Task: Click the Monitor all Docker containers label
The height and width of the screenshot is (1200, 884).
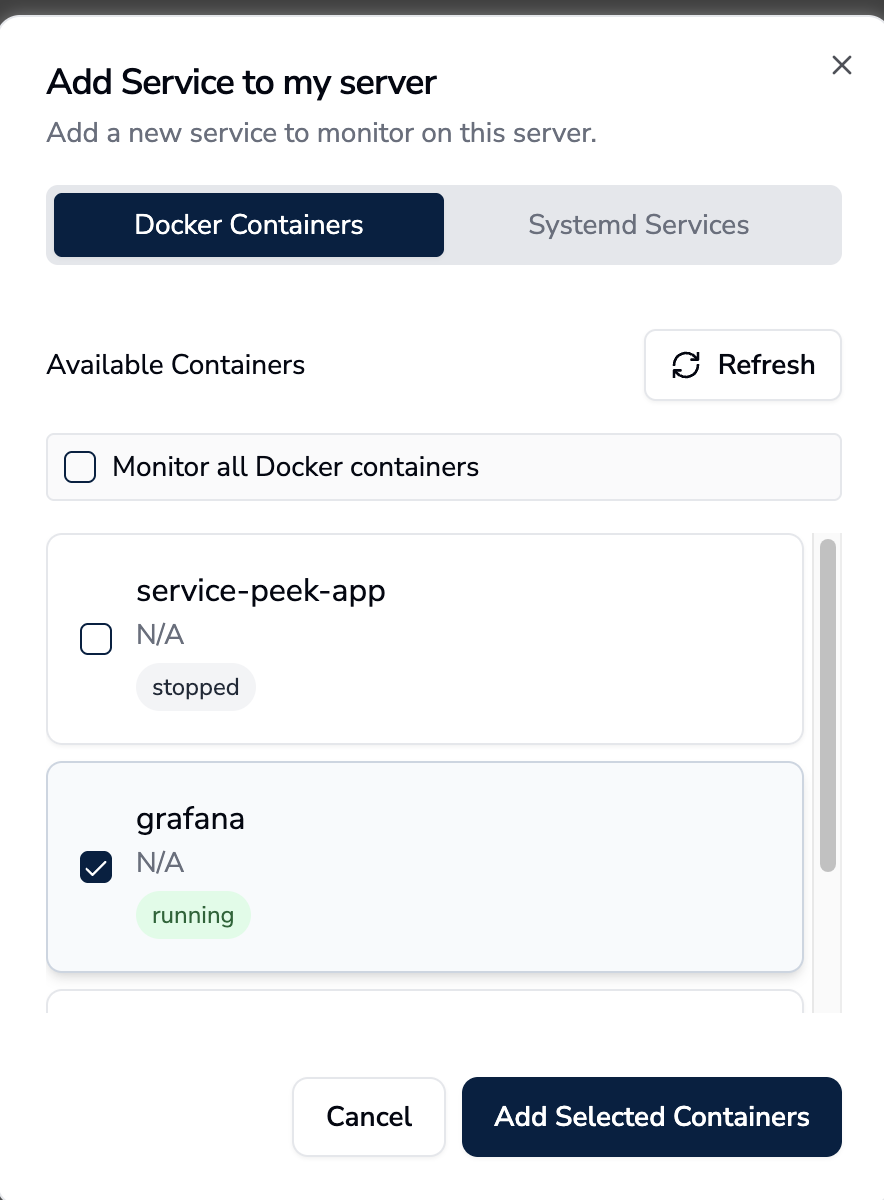Action: point(296,467)
